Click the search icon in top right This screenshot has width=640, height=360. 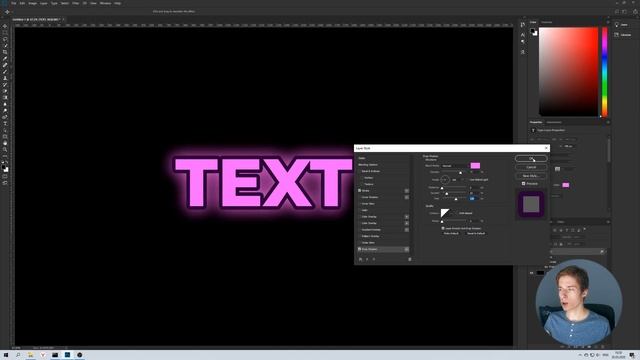coord(617,12)
